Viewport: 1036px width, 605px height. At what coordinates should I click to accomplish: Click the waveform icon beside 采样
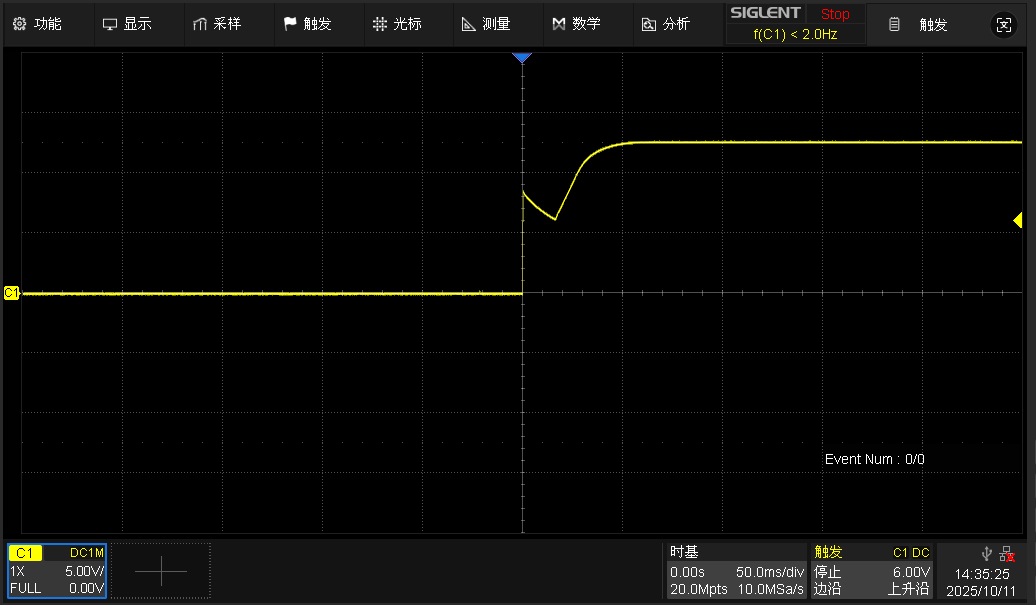click(200, 24)
